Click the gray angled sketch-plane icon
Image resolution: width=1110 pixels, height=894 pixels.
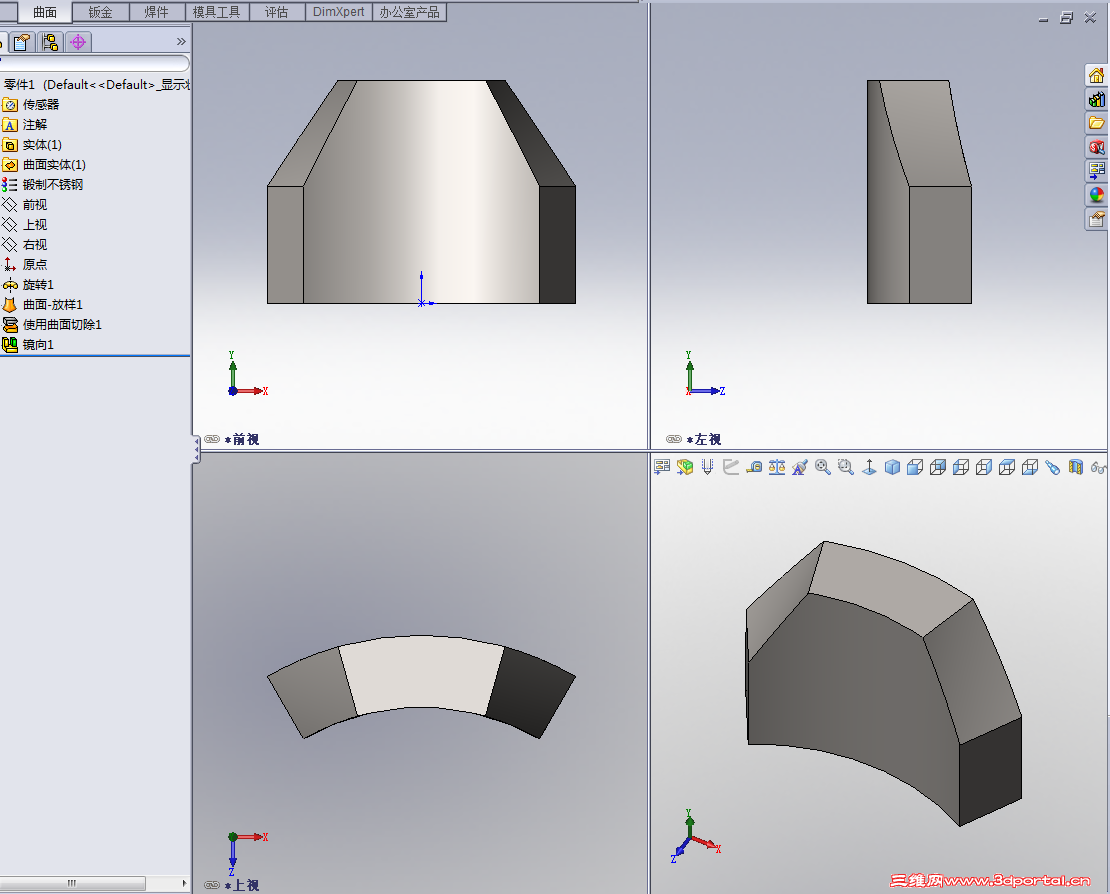click(731, 467)
